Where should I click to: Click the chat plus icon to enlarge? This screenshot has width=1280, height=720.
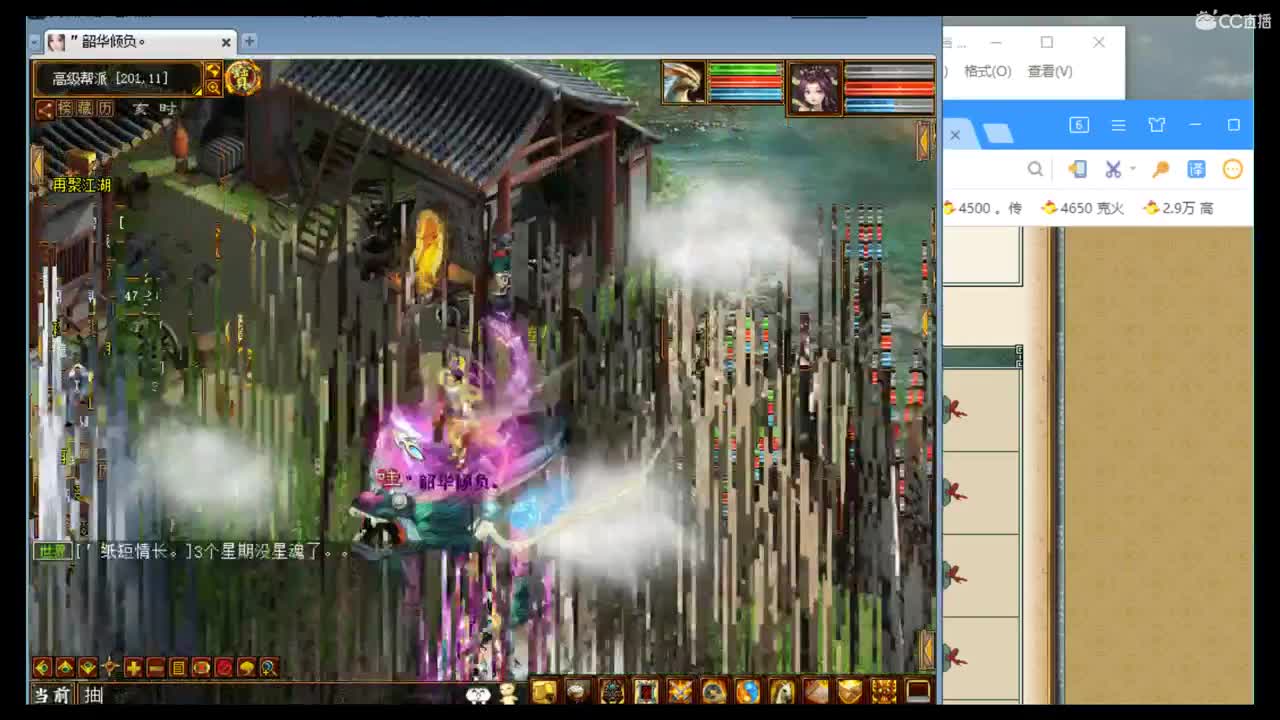[133, 667]
